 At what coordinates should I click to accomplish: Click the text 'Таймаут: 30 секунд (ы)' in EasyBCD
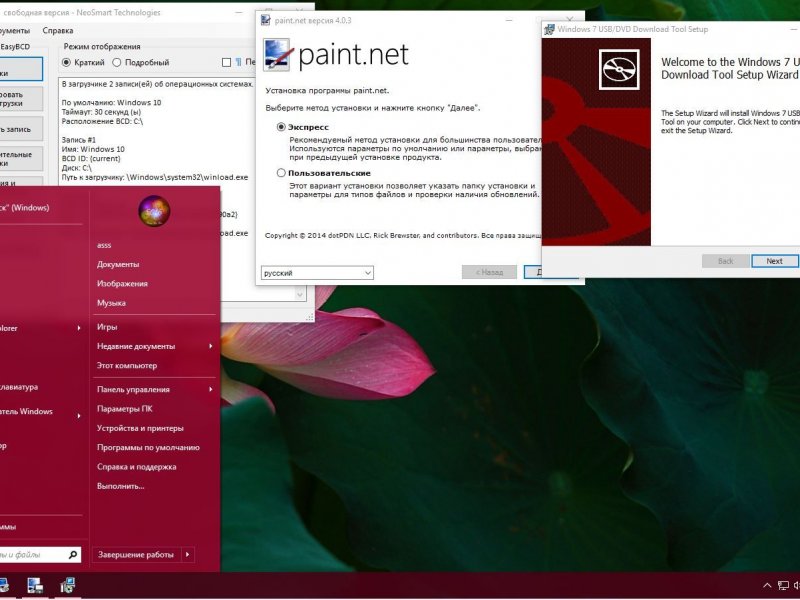point(102,112)
